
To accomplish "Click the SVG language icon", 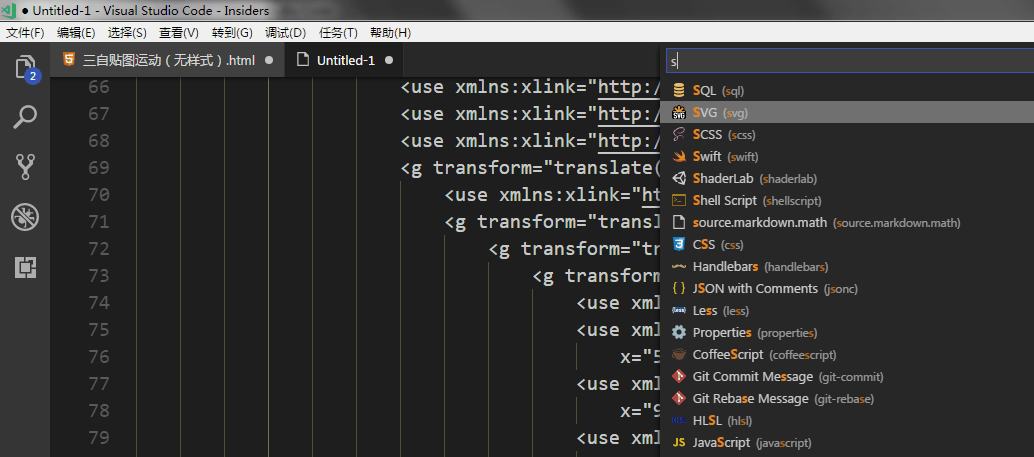I will (x=679, y=113).
